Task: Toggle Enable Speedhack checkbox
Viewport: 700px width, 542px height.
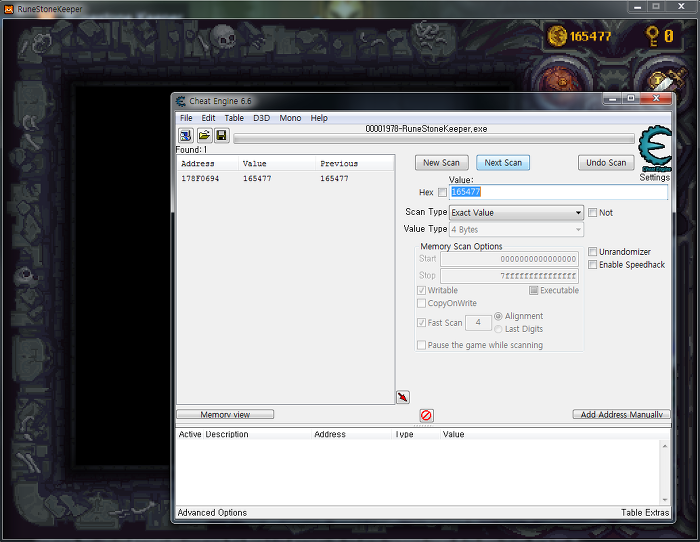Action: [x=592, y=265]
